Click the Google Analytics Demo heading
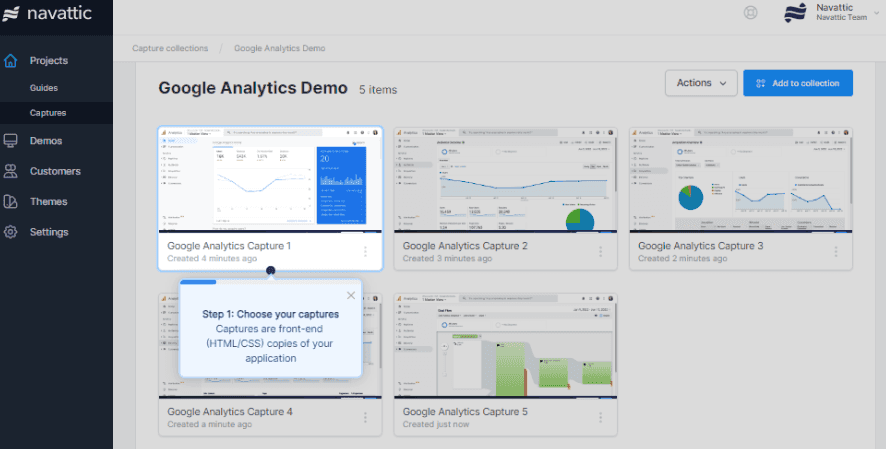Viewport: 886px width, 449px height. coord(253,88)
